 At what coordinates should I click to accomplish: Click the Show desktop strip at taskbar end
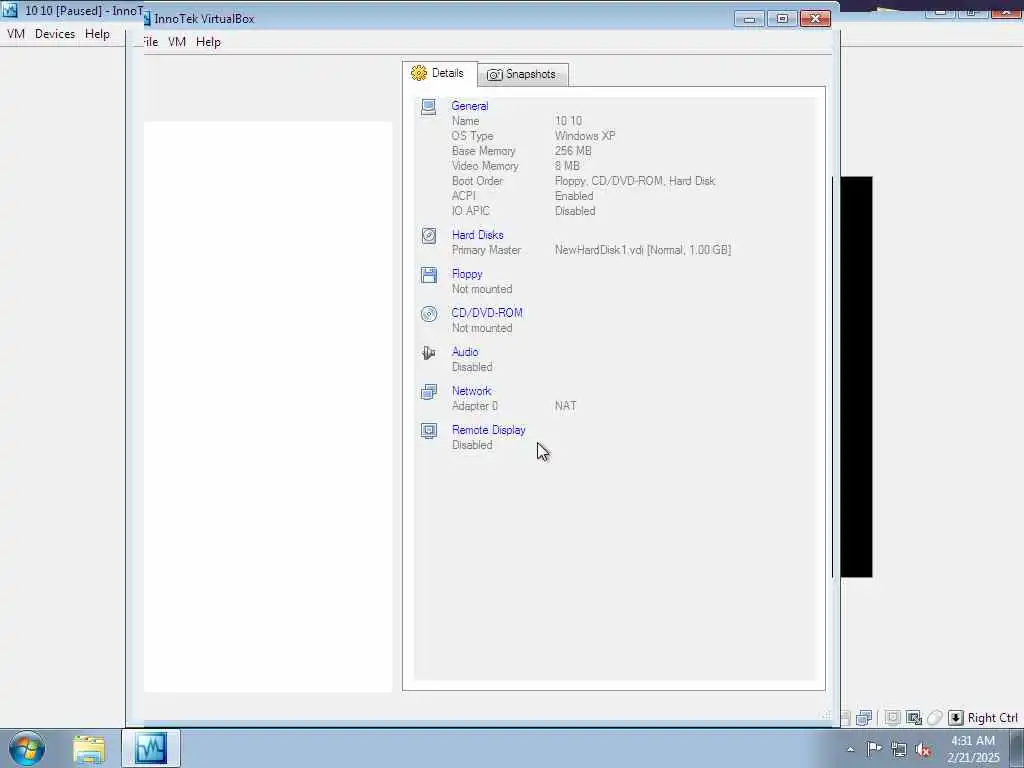pyautogui.click(x=1017, y=748)
